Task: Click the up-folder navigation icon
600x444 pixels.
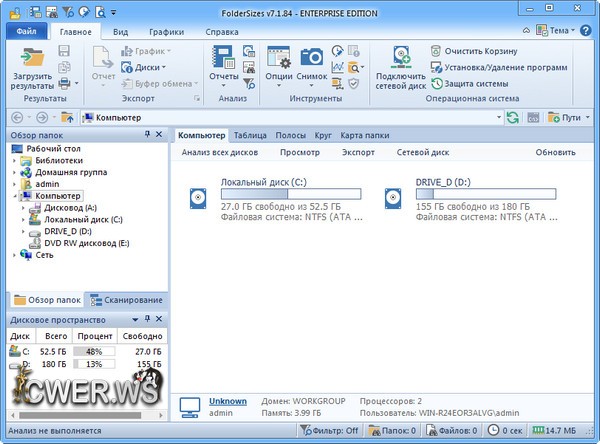Action: (x=66, y=118)
